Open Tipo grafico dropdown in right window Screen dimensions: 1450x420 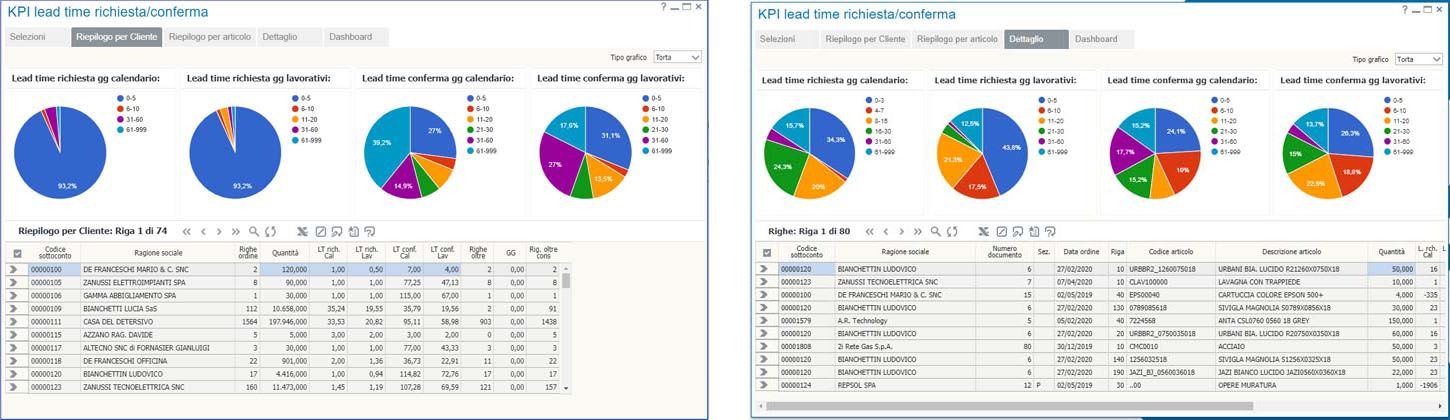click(x=1418, y=60)
